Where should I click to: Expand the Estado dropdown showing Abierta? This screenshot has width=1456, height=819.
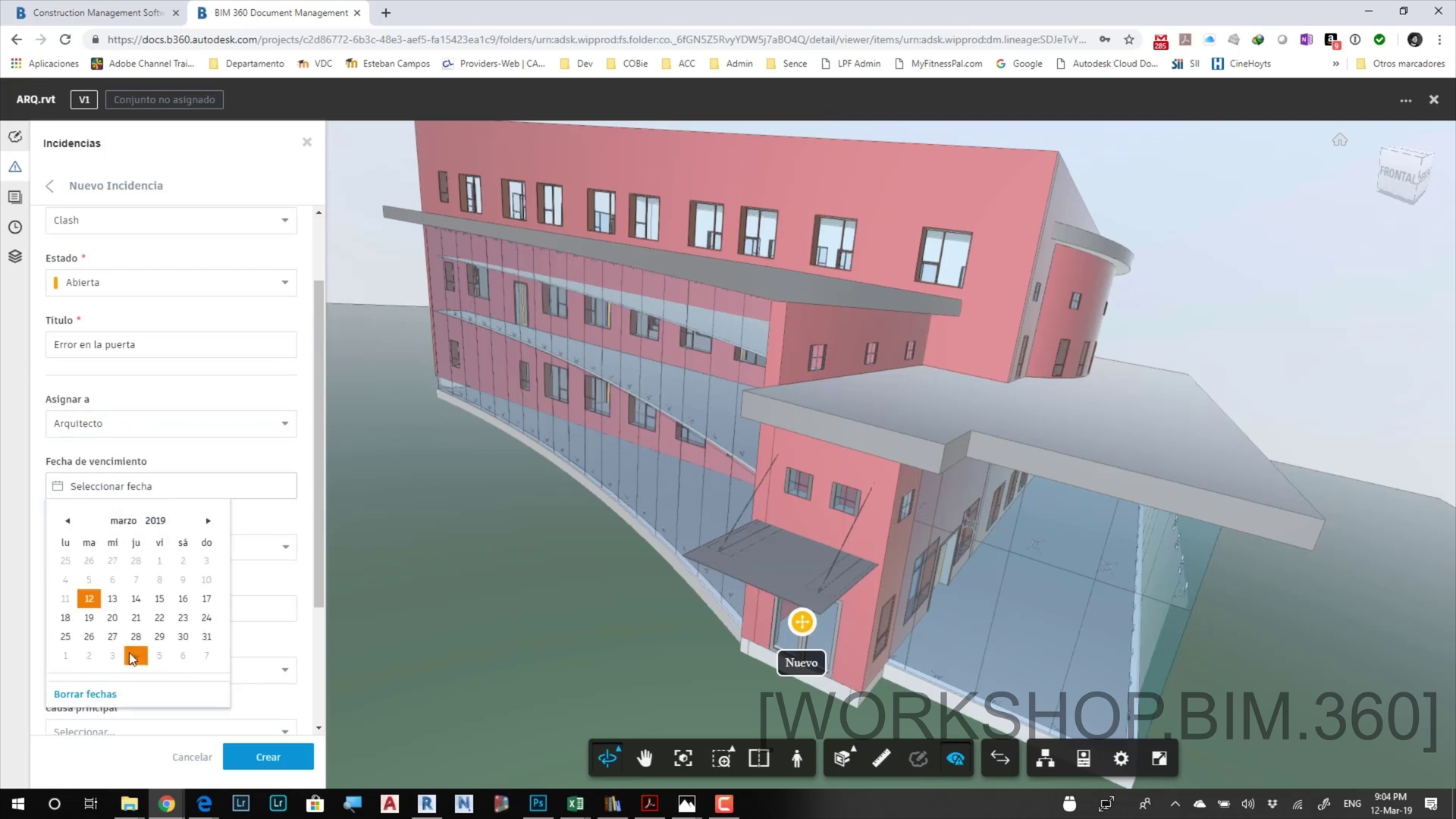pyautogui.click(x=171, y=282)
